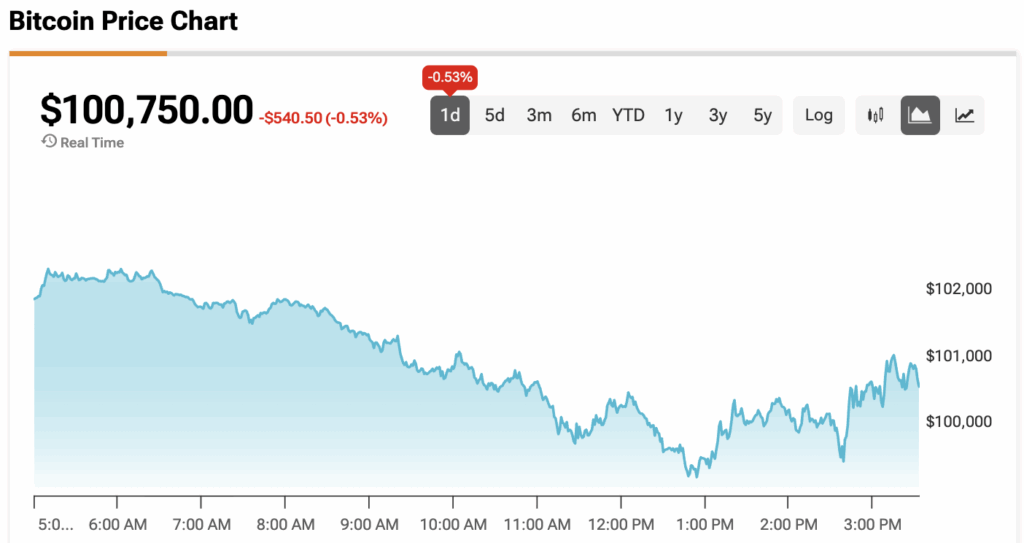Image resolution: width=1024 pixels, height=543 pixels.
Task: Switch chart to 3m range
Action: pos(539,115)
